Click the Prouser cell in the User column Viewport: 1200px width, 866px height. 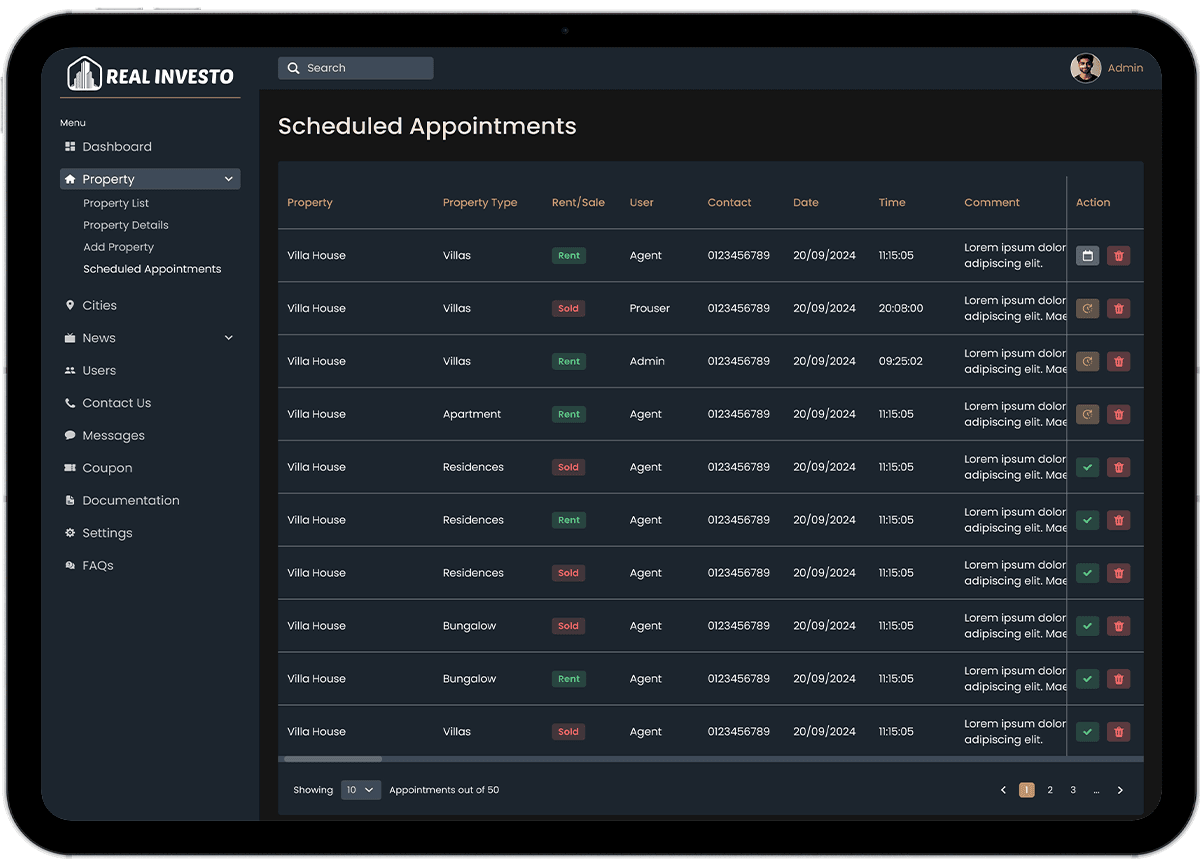click(x=650, y=309)
